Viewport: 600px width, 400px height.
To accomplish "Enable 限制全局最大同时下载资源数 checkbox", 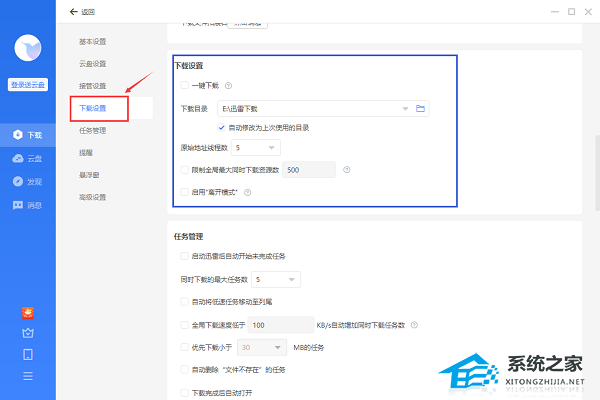I will click(x=184, y=170).
